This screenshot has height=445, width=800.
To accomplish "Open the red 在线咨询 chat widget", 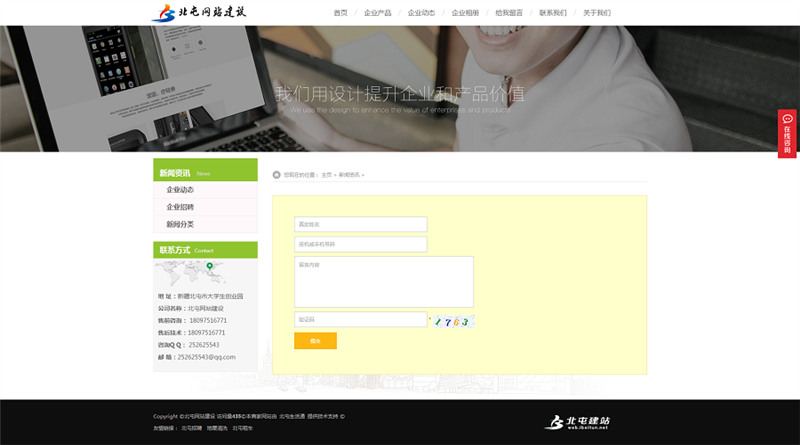I will click(787, 134).
